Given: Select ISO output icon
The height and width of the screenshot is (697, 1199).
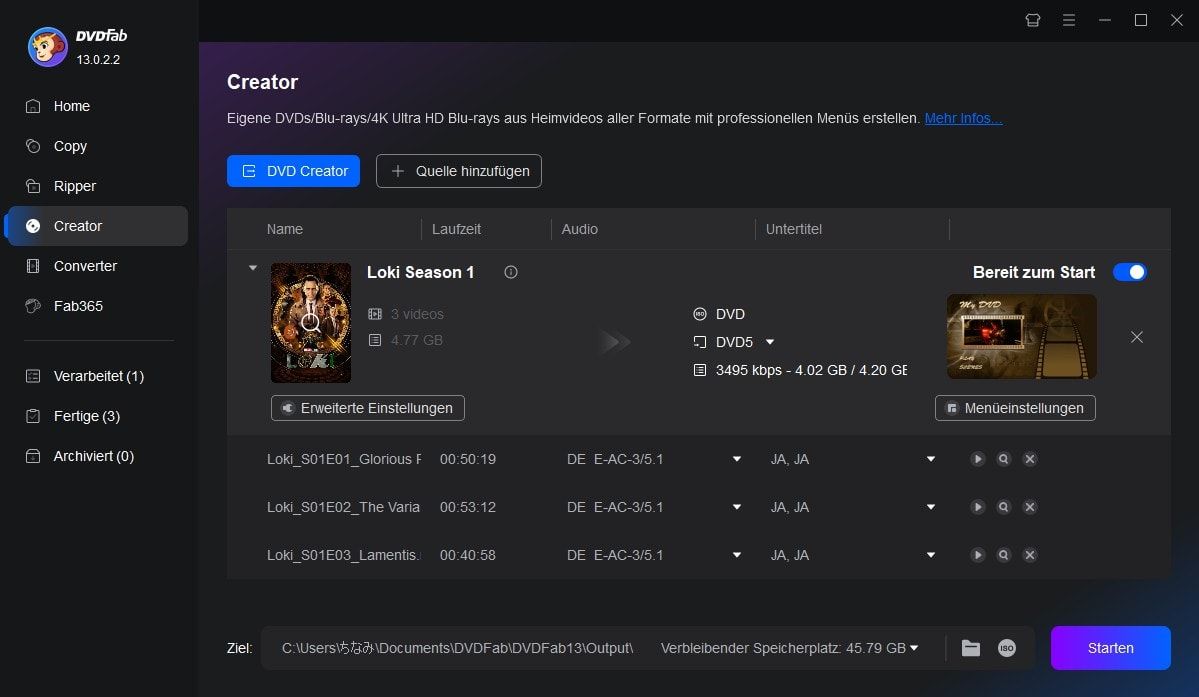Looking at the screenshot, I should (x=1007, y=648).
